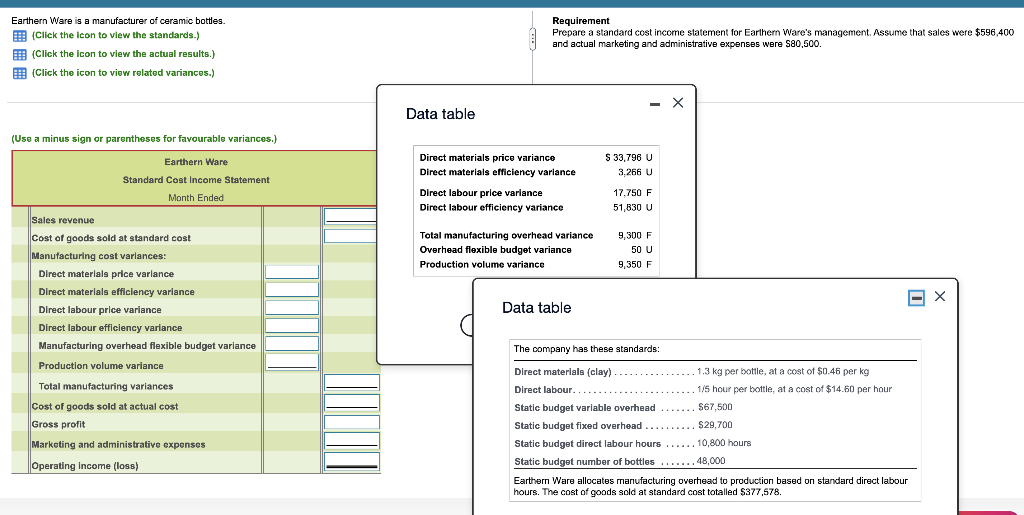Click the Direct materials price variance field
1024x515 pixels.
pyautogui.click(x=291, y=272)
